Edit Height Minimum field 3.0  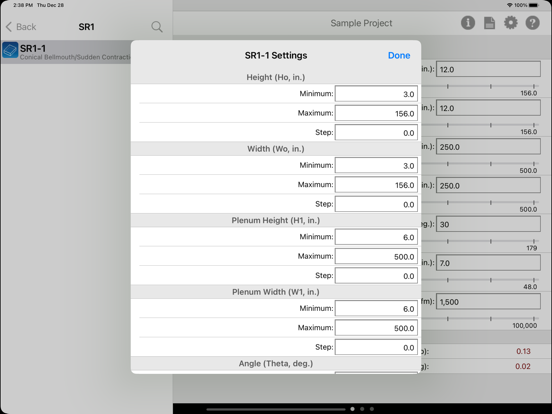click(376, 94)
